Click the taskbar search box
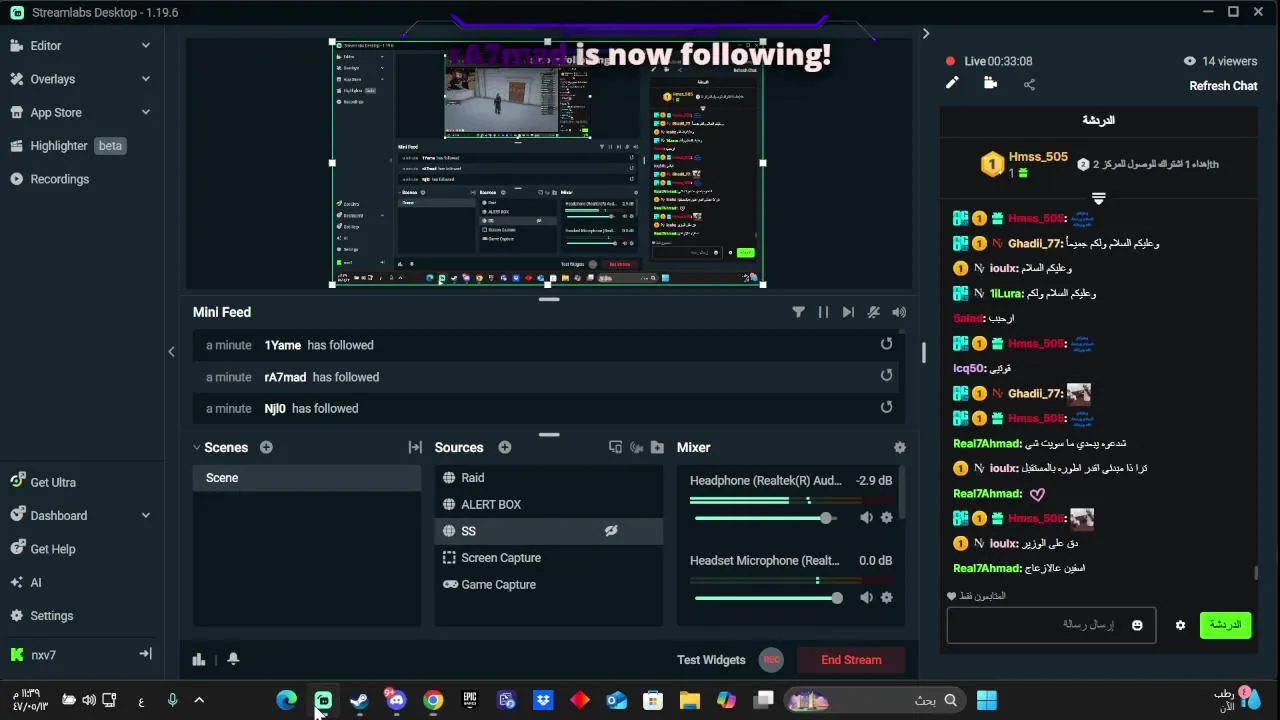 (876, 700)
